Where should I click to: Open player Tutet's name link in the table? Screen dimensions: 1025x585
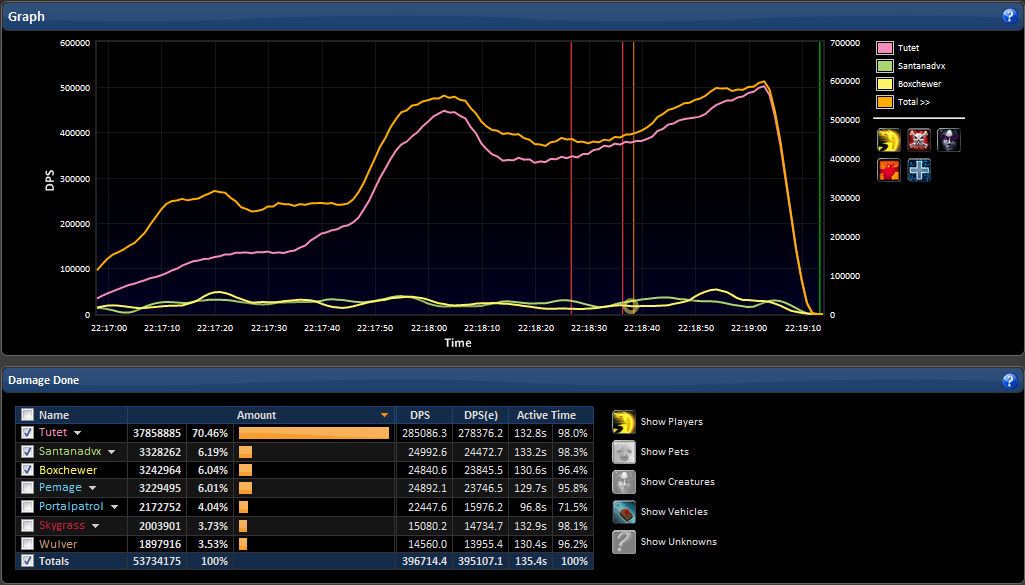53,432
